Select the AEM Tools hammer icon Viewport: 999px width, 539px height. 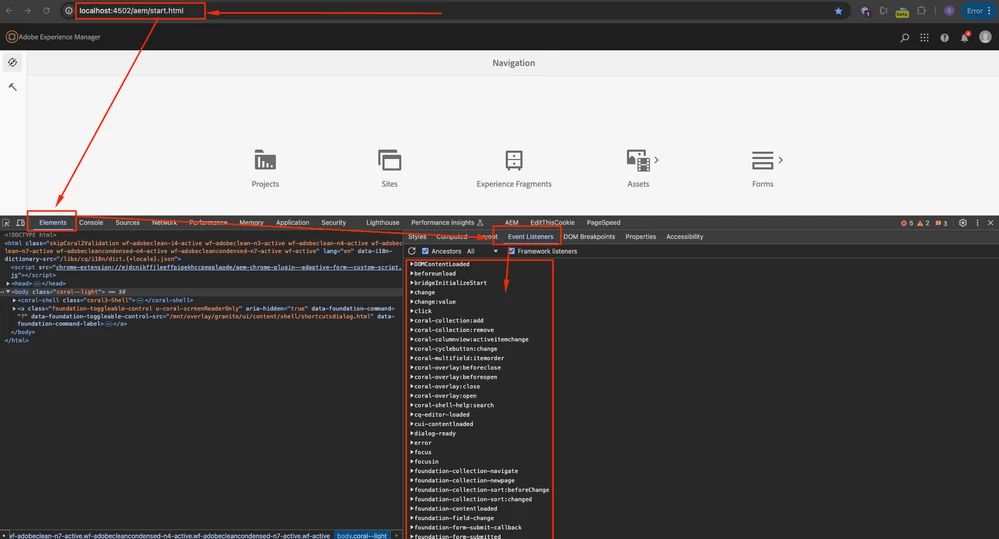(12, 87)
